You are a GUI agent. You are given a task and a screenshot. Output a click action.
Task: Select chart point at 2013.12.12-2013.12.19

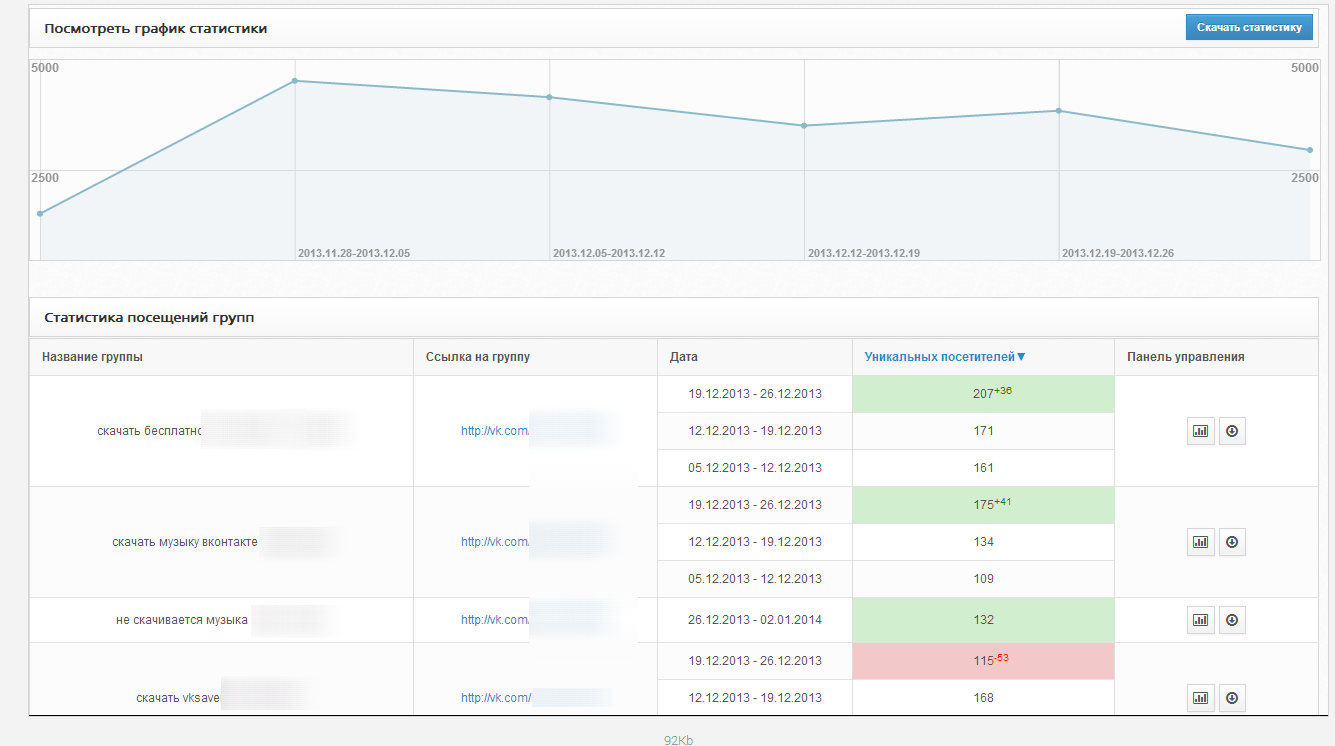click(x=804, y=125)
